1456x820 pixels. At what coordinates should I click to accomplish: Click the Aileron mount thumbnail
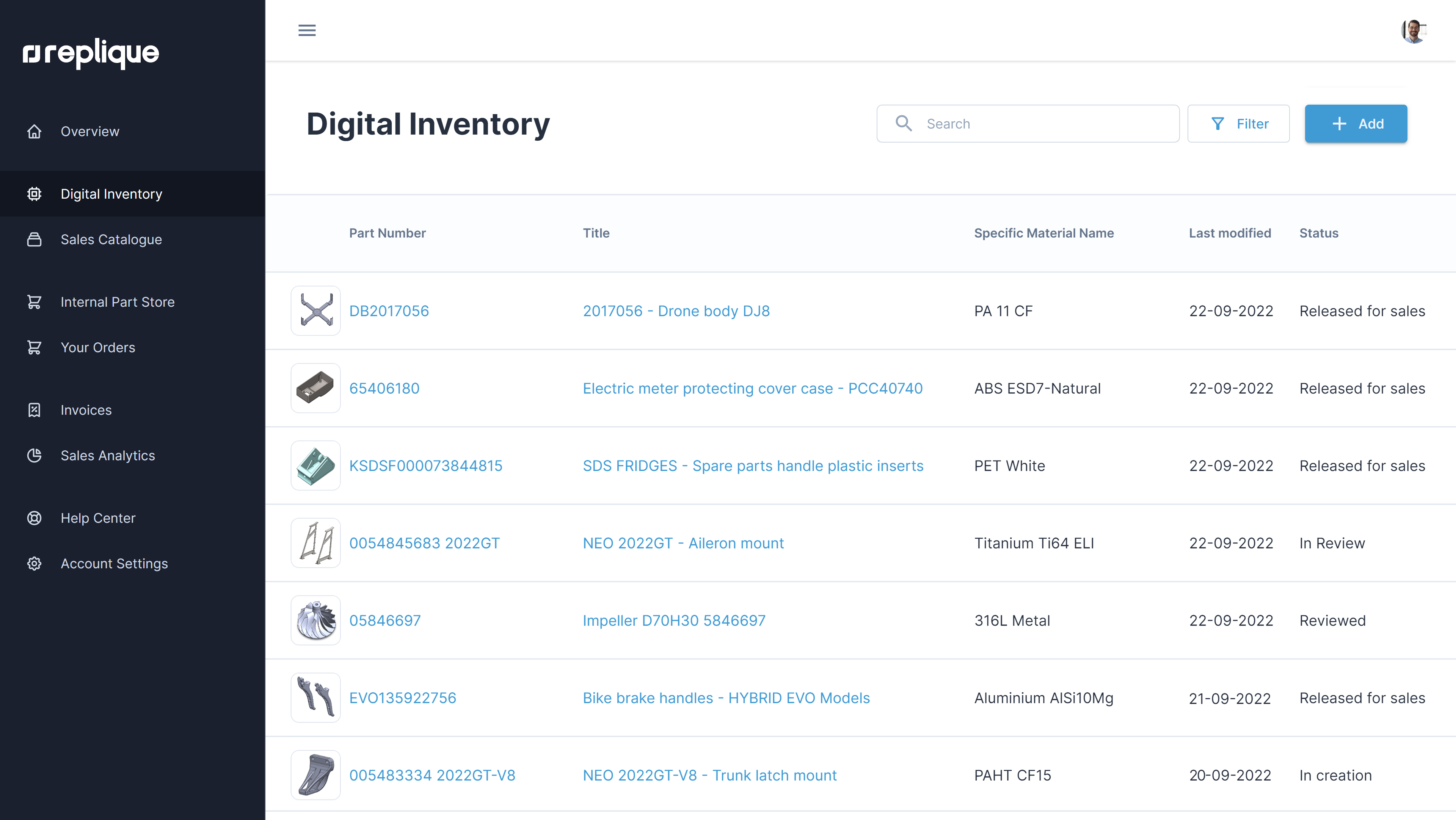tap(315, 543)
